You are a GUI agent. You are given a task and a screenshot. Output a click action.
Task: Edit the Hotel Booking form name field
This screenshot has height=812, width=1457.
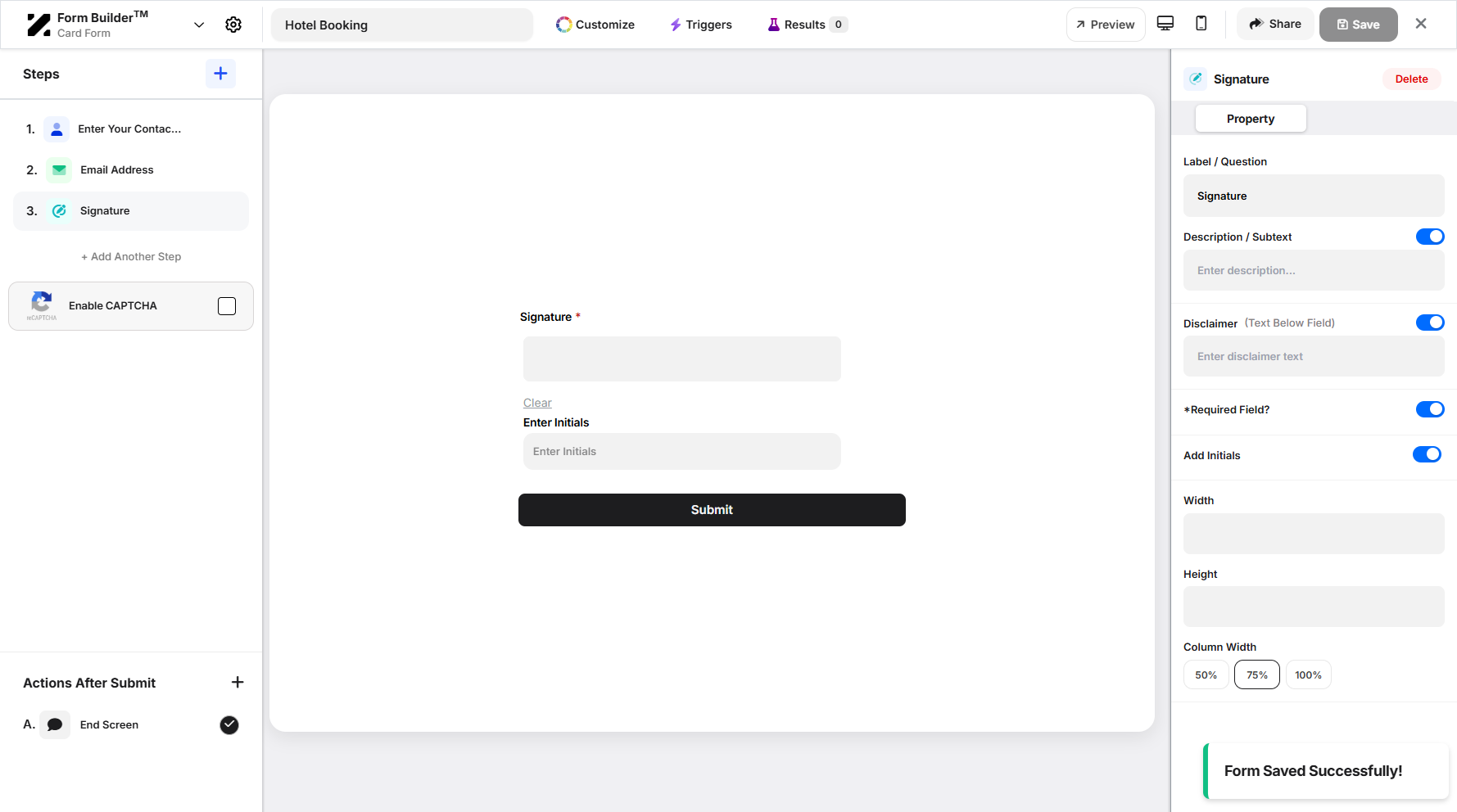point(402,25)
